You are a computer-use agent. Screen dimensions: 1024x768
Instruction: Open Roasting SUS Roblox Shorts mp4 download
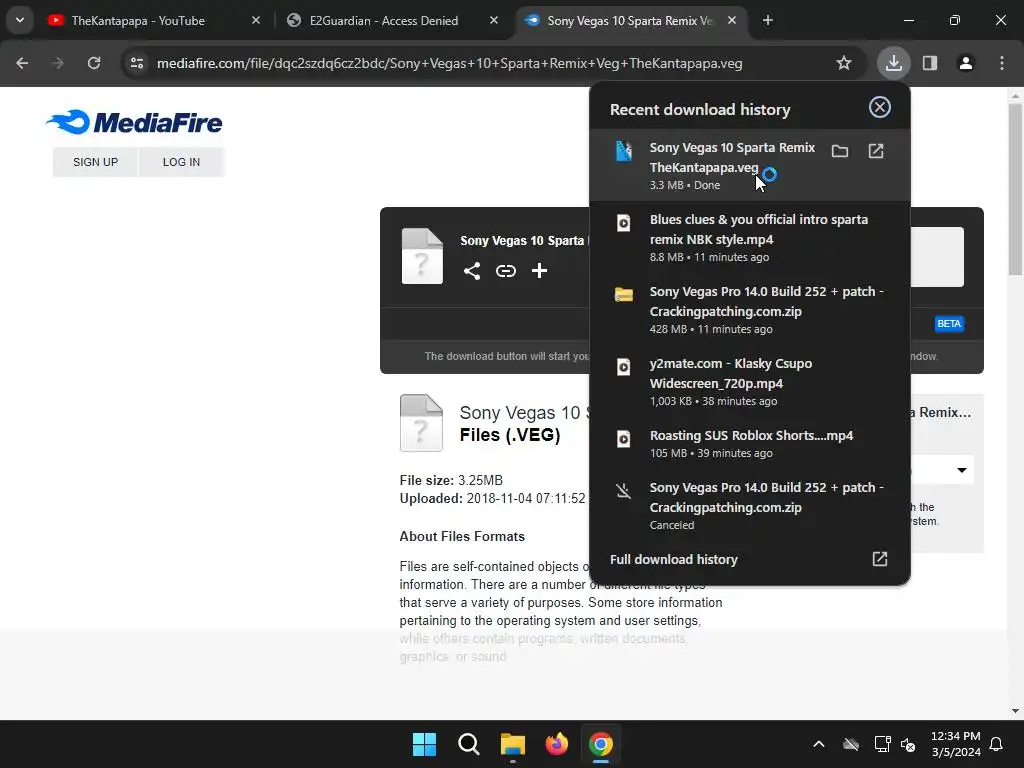coord(750,443)
